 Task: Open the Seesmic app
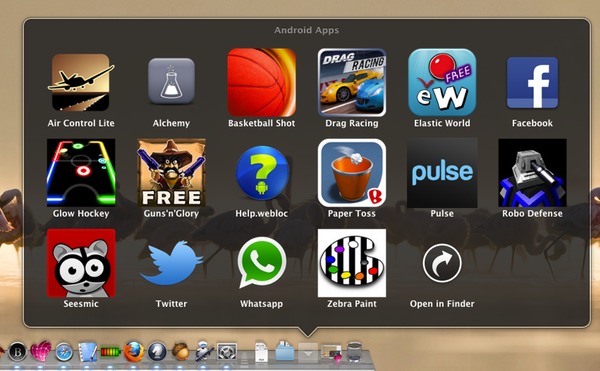click(81, 263)
